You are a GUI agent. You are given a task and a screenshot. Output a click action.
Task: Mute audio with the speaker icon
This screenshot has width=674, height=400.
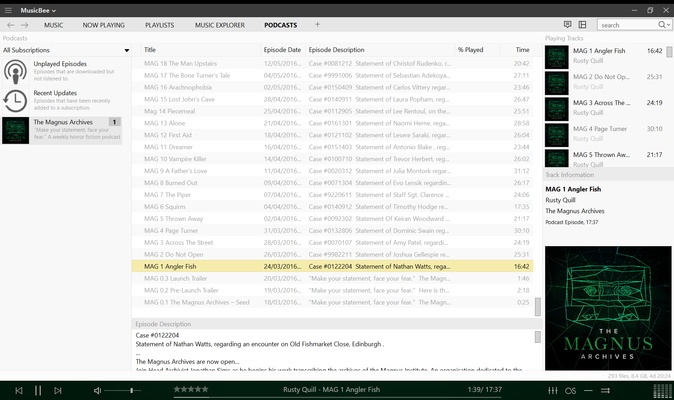point(98,391)
